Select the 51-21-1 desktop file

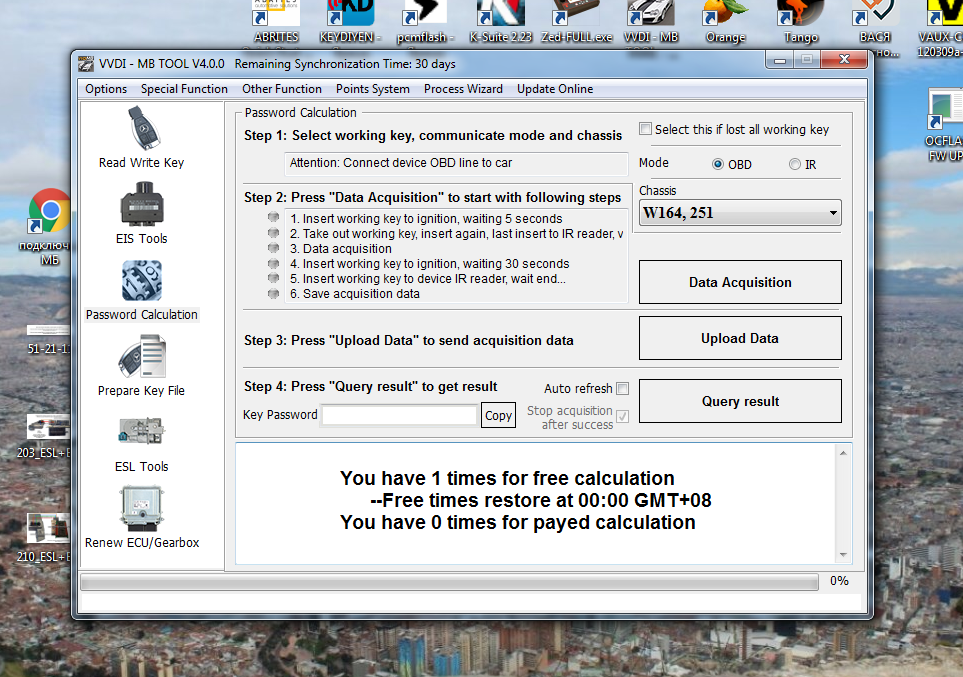click(x=48, y=339)
